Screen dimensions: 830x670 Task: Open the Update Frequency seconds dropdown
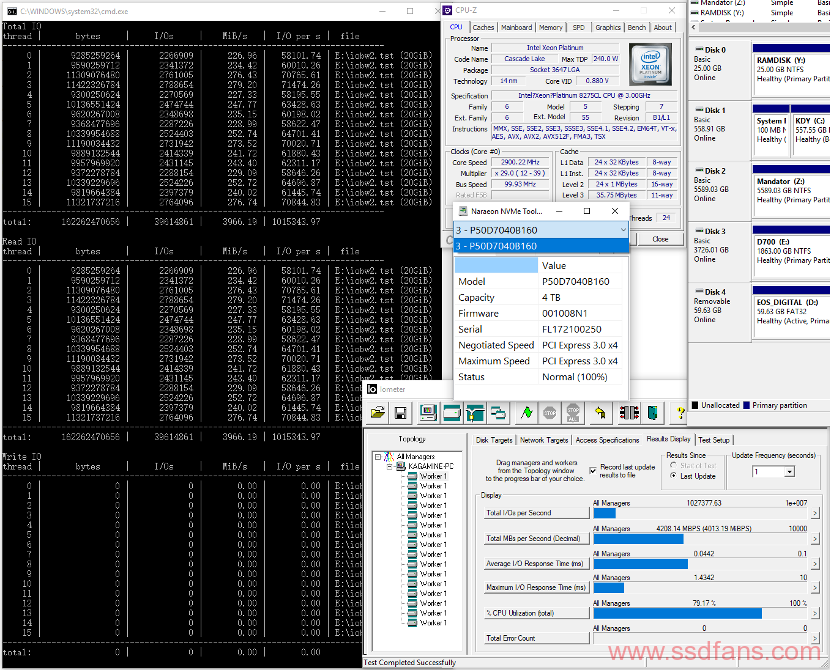coord(789,472)
